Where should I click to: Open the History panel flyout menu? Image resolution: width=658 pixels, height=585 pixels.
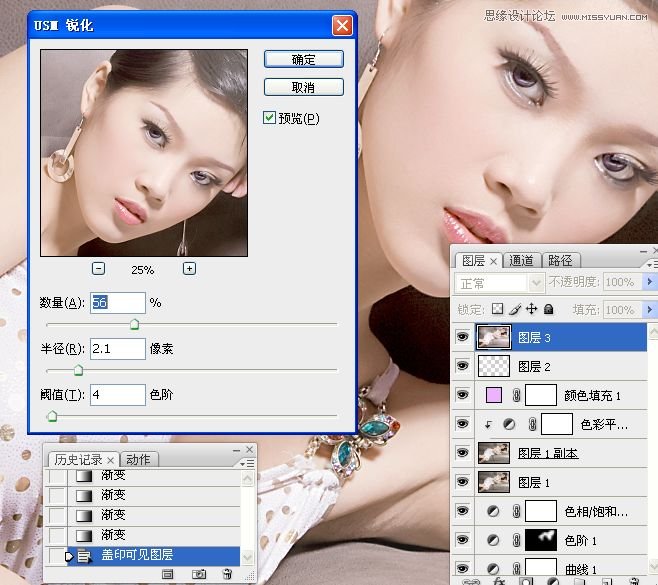point(245,463)
